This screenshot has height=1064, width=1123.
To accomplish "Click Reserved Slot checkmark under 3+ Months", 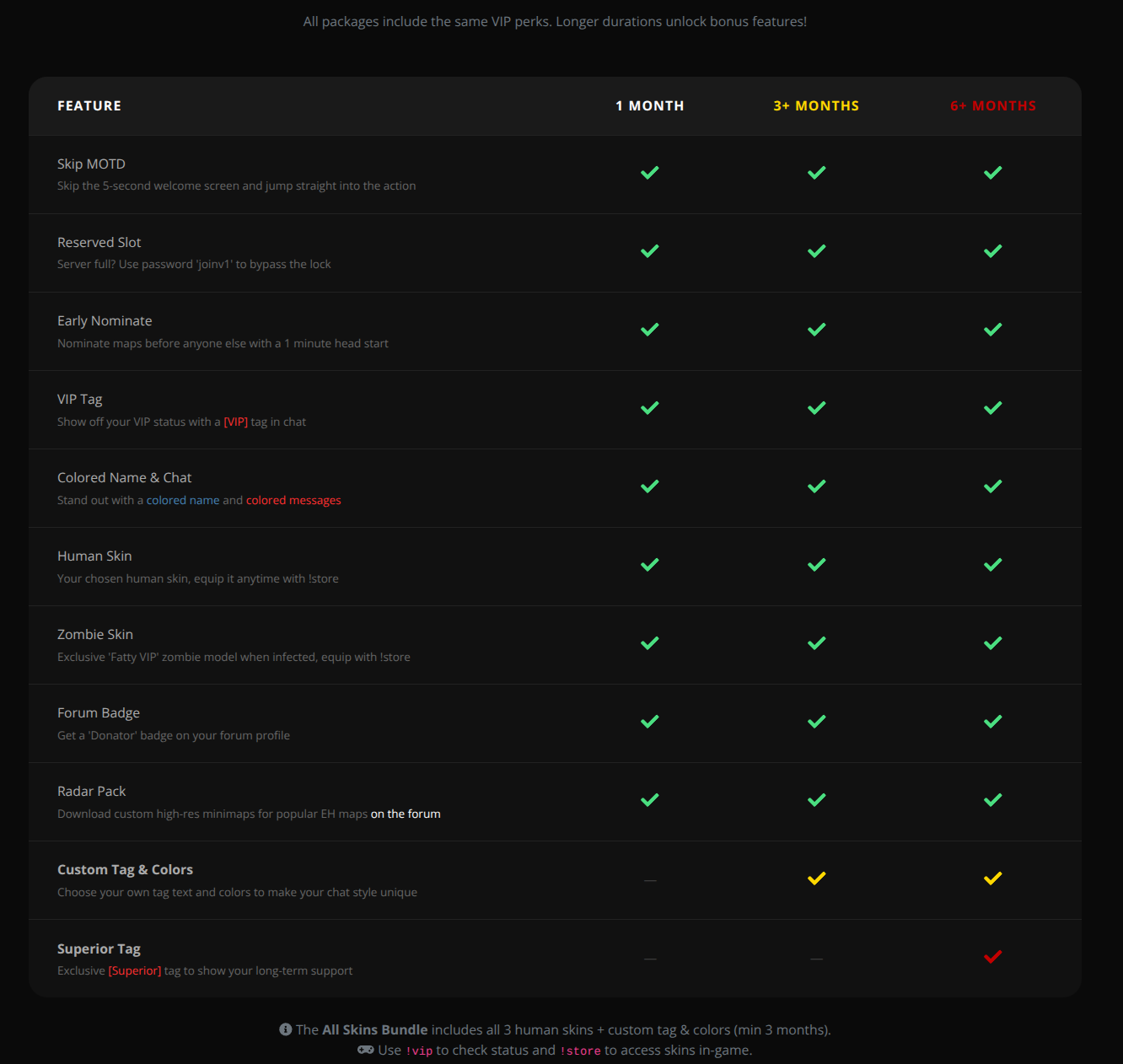I will 816,251.
